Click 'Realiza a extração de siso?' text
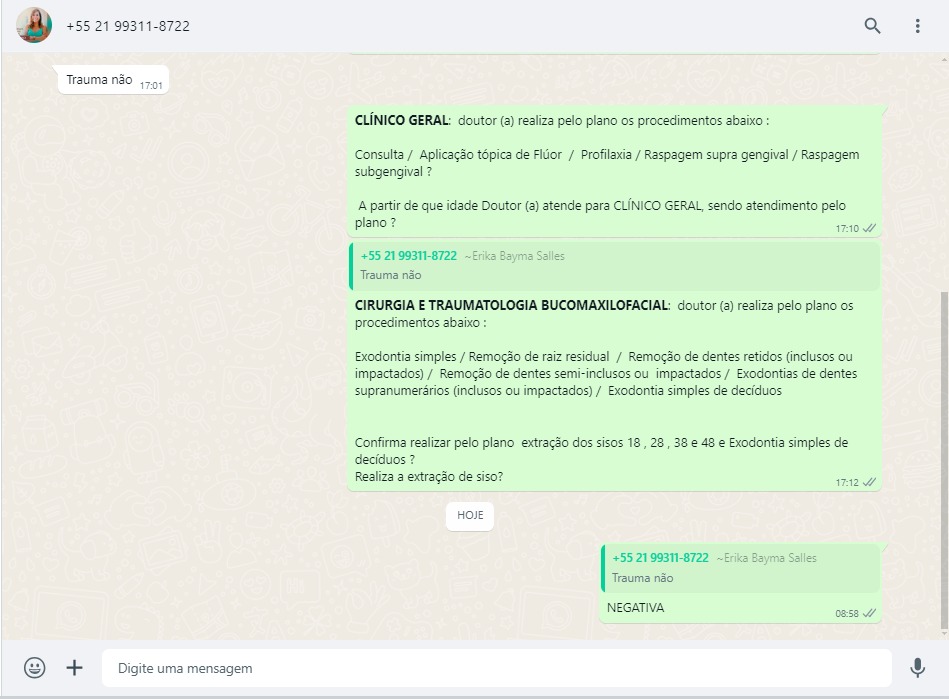 tap(429, 477)
